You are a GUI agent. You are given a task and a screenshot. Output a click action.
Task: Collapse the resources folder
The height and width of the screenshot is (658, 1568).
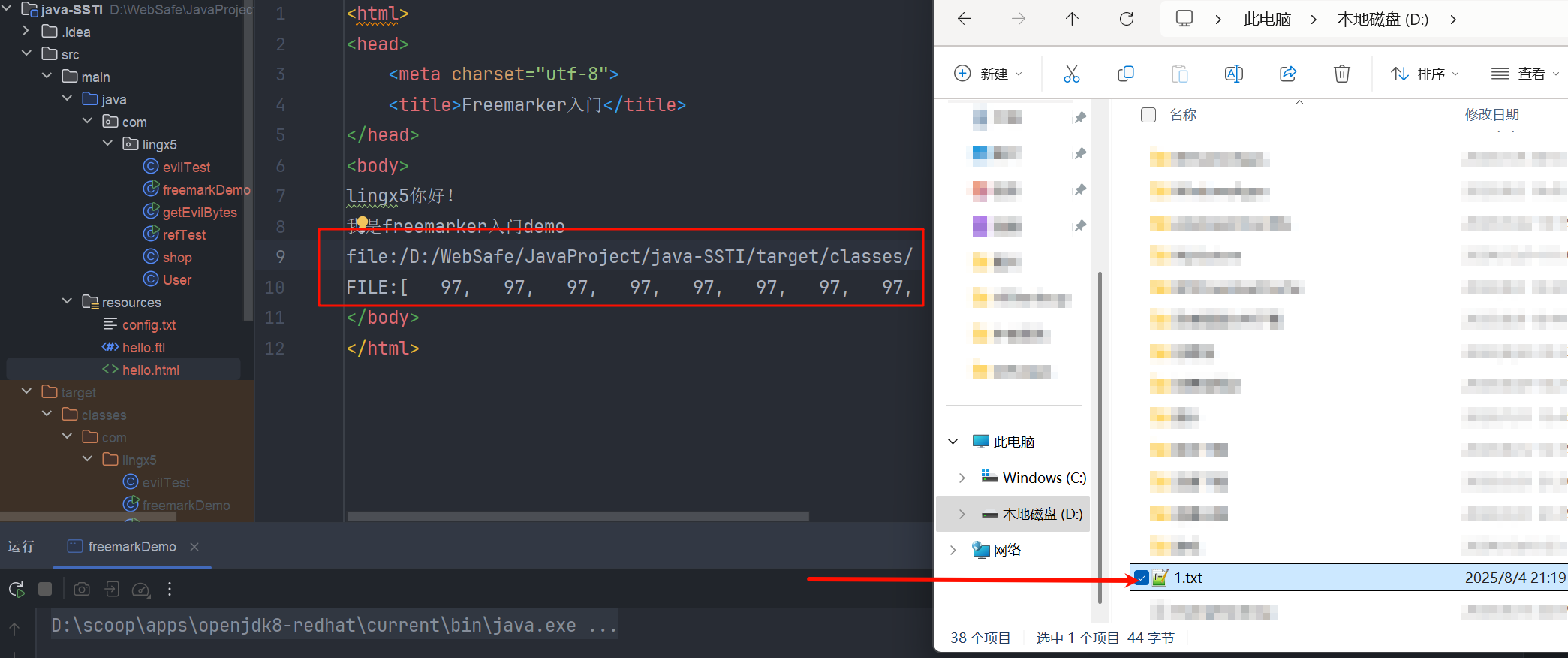(67, 301)
